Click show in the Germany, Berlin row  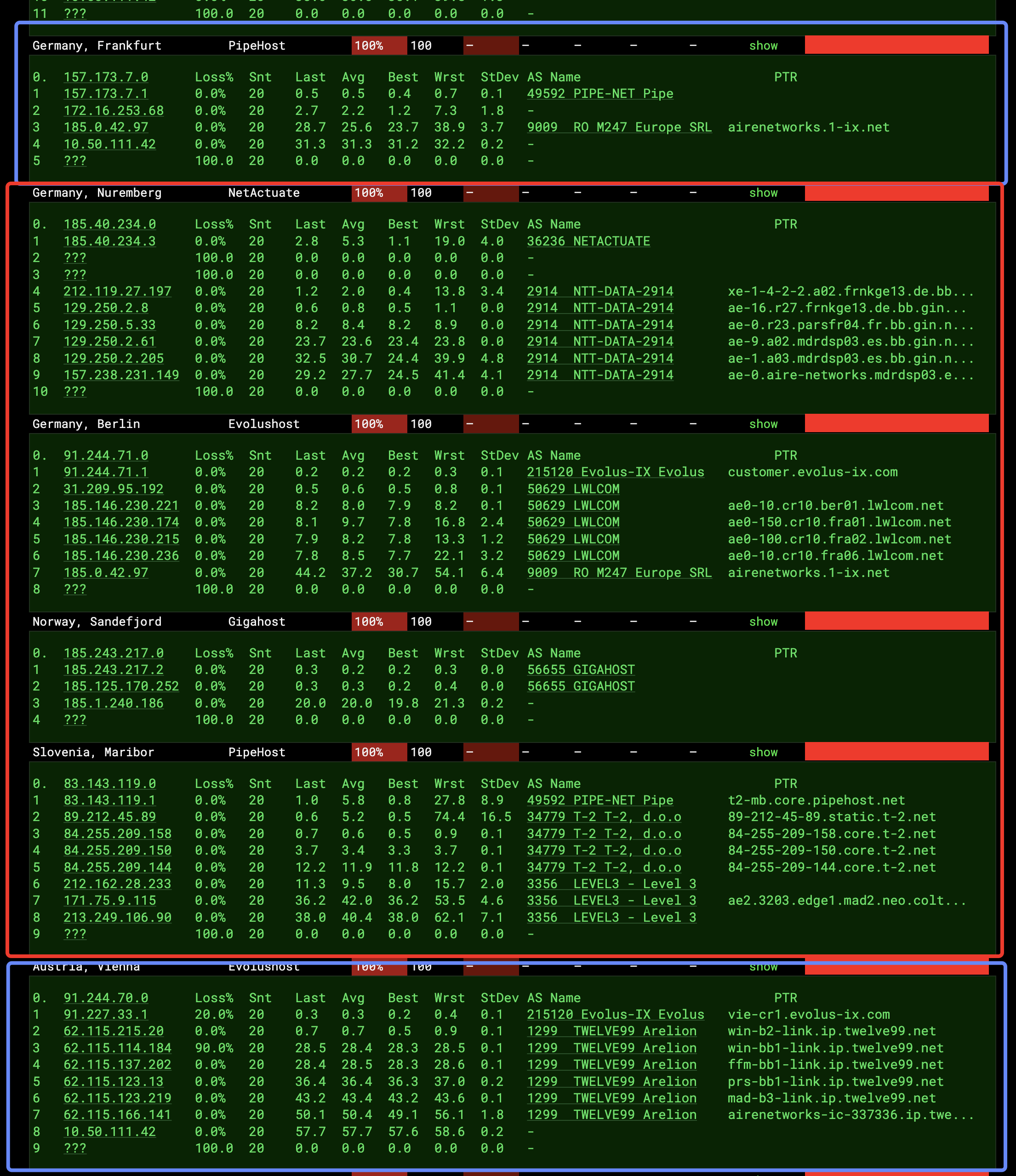coord(763,423)
